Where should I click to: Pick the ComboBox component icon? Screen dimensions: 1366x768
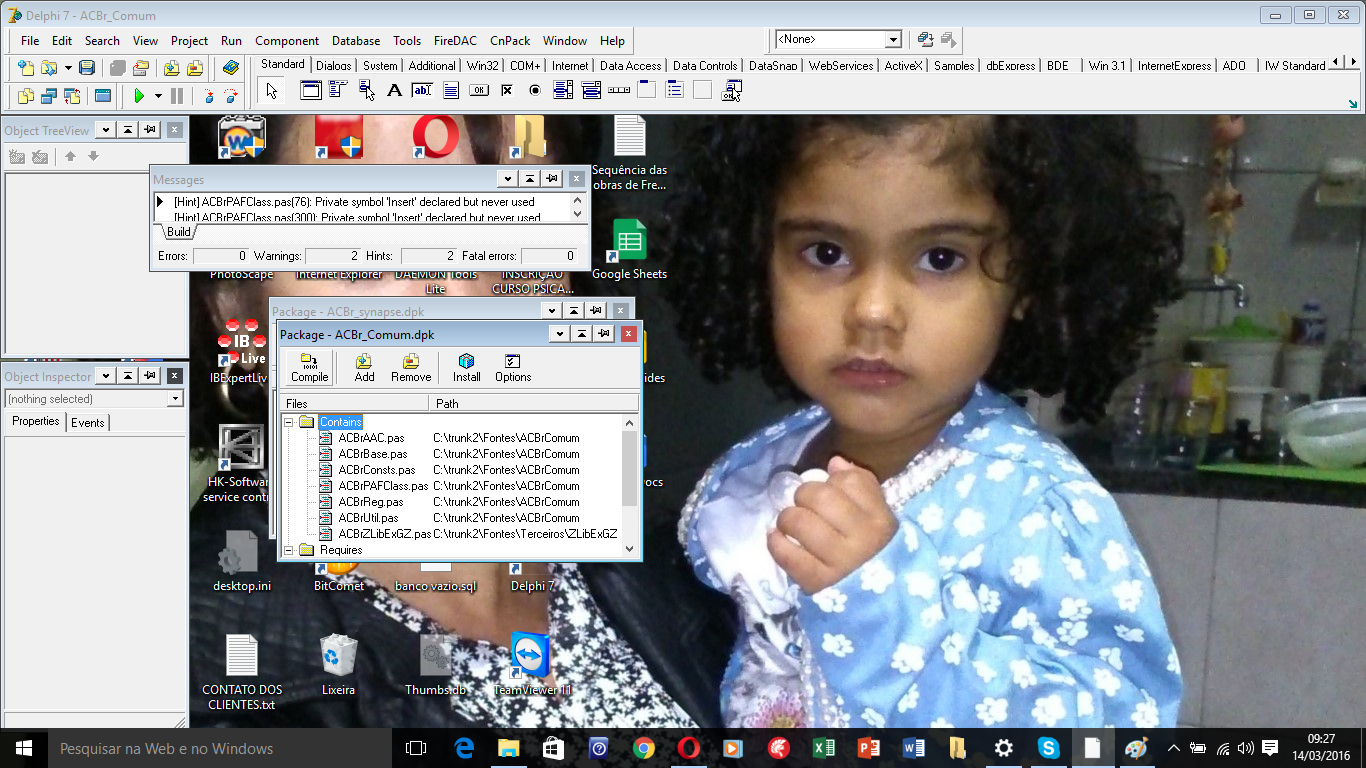(591, 91)
